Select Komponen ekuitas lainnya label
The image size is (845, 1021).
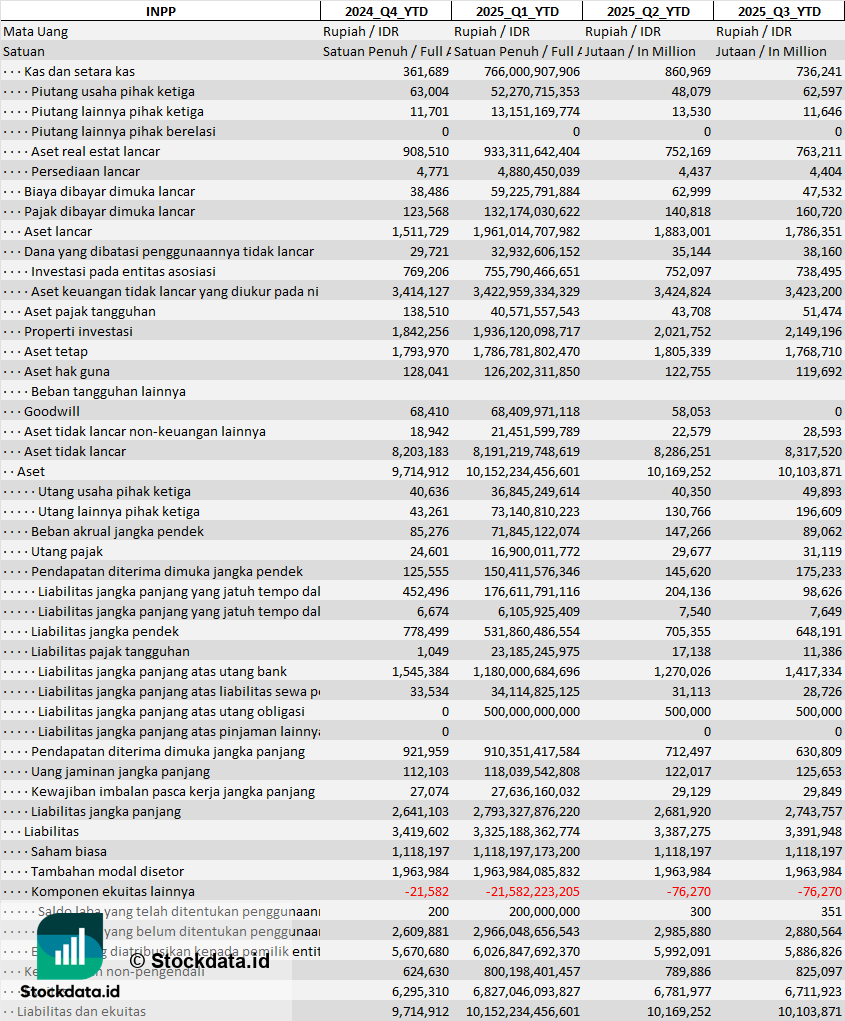[113, 892]
